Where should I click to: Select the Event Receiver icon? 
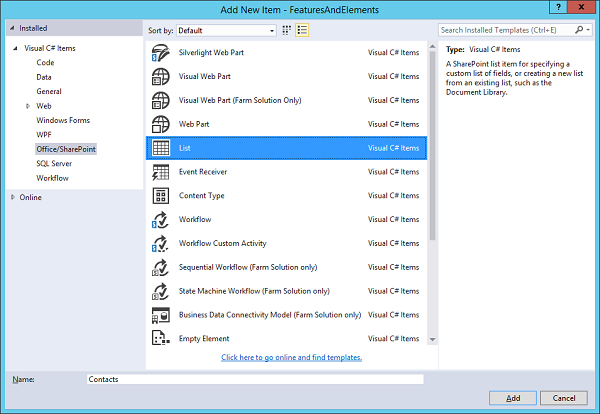point(160,172)
